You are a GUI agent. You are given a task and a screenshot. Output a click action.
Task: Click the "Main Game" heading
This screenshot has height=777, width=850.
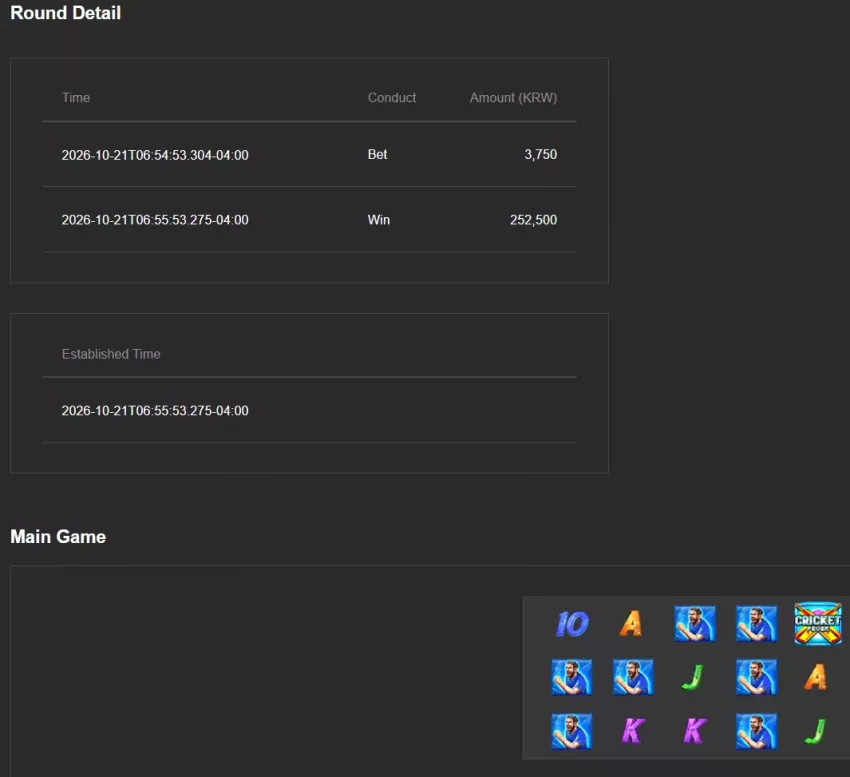[58, 536]
